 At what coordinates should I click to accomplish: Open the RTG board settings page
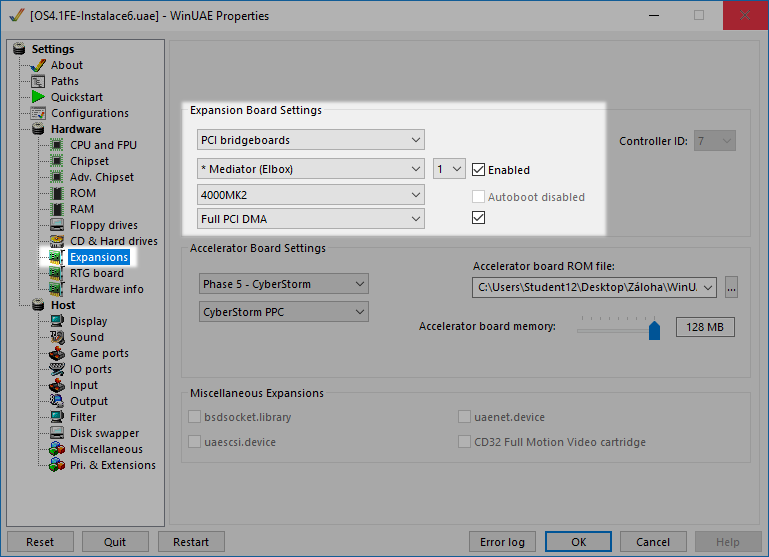[96, 273]
